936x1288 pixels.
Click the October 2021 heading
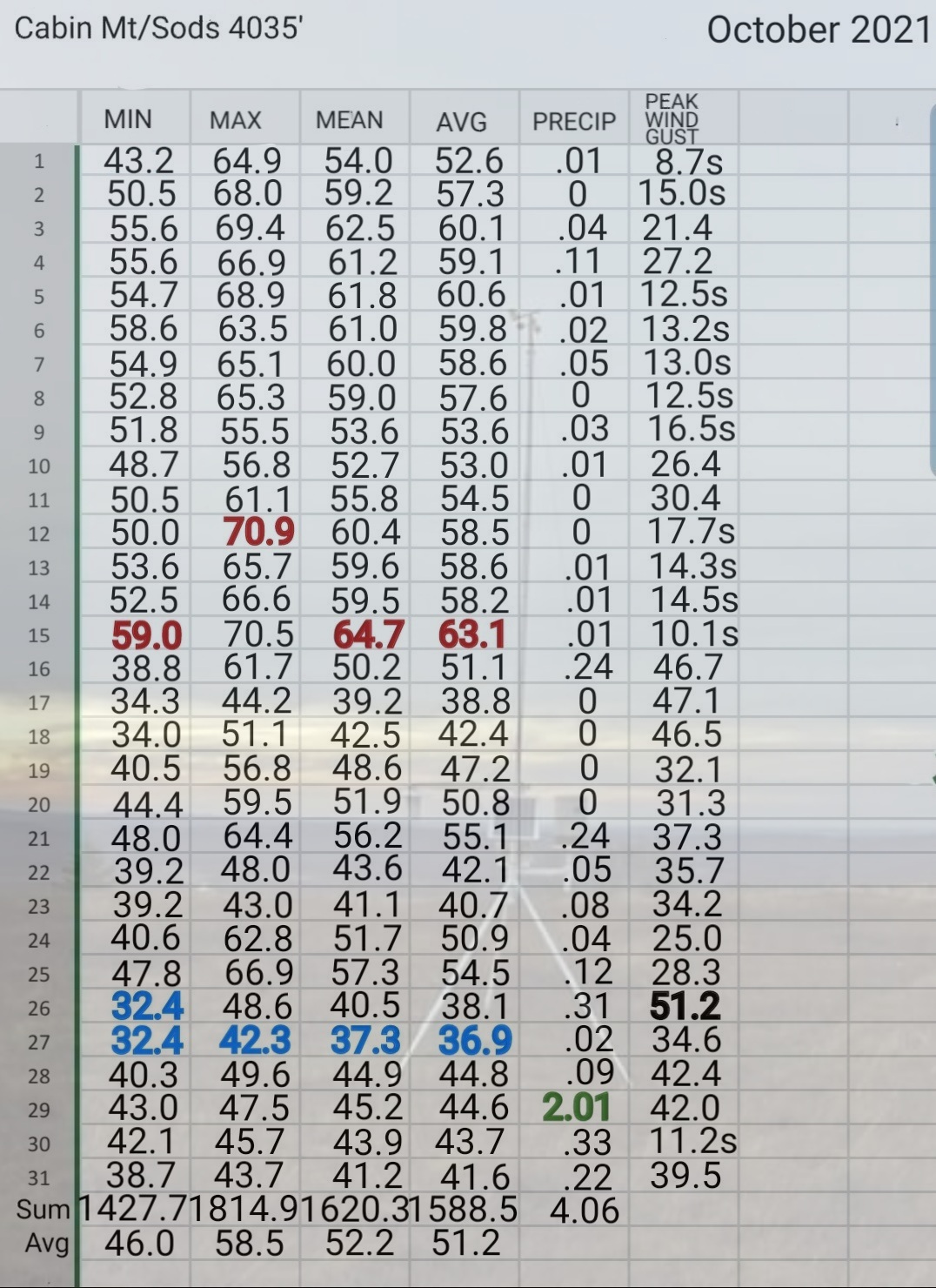pos(819,30)
